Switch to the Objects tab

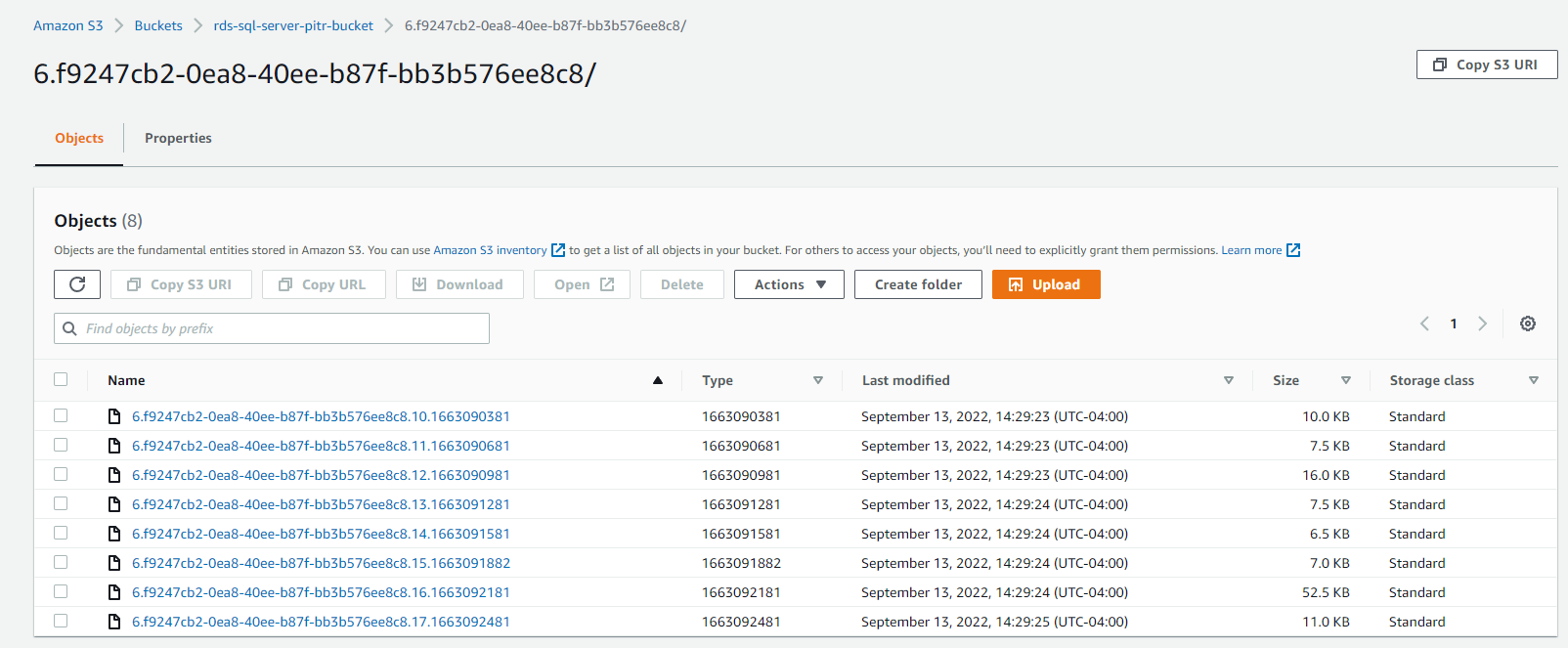[79, 139]
